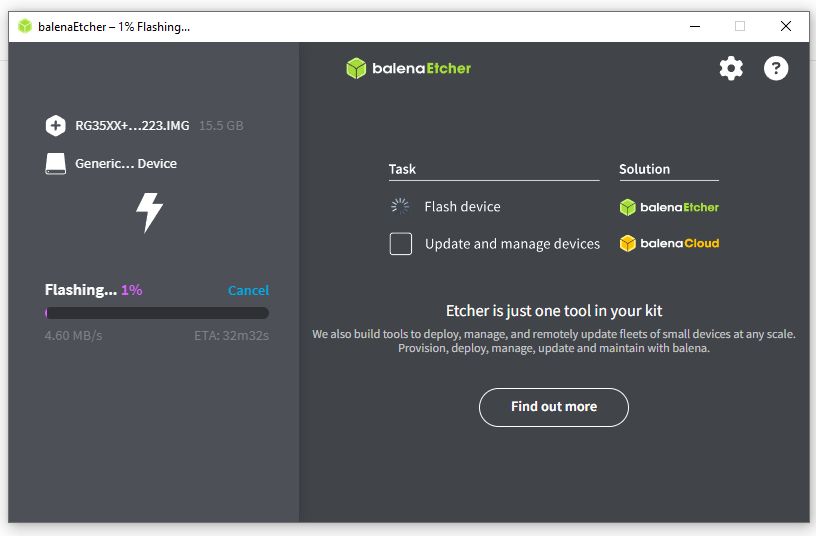Click the 1% progress percentage

coord(132,290)
